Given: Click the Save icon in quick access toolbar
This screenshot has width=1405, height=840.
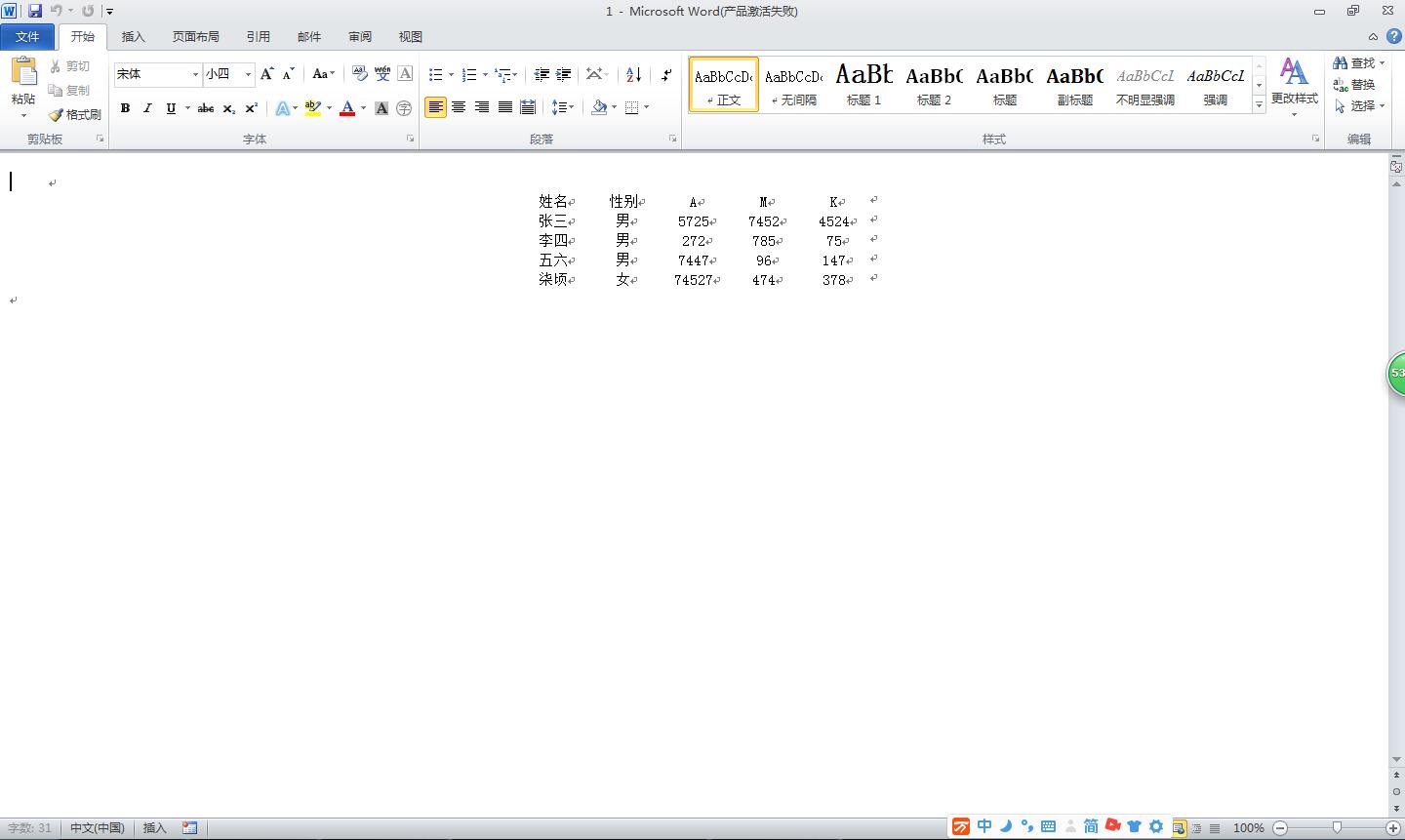Looking at the screenshot, I should tap(35, 11).
